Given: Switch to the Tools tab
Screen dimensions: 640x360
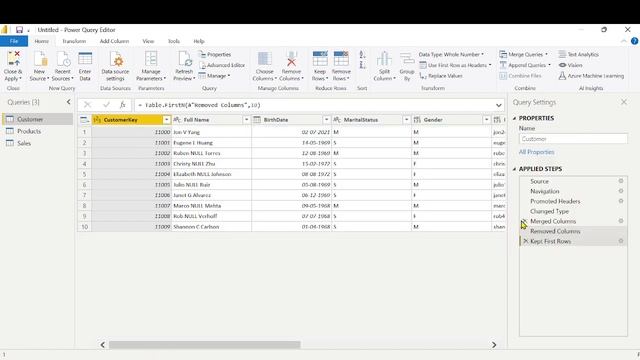Looking at the screenshot, I should (x=174, y=41).
